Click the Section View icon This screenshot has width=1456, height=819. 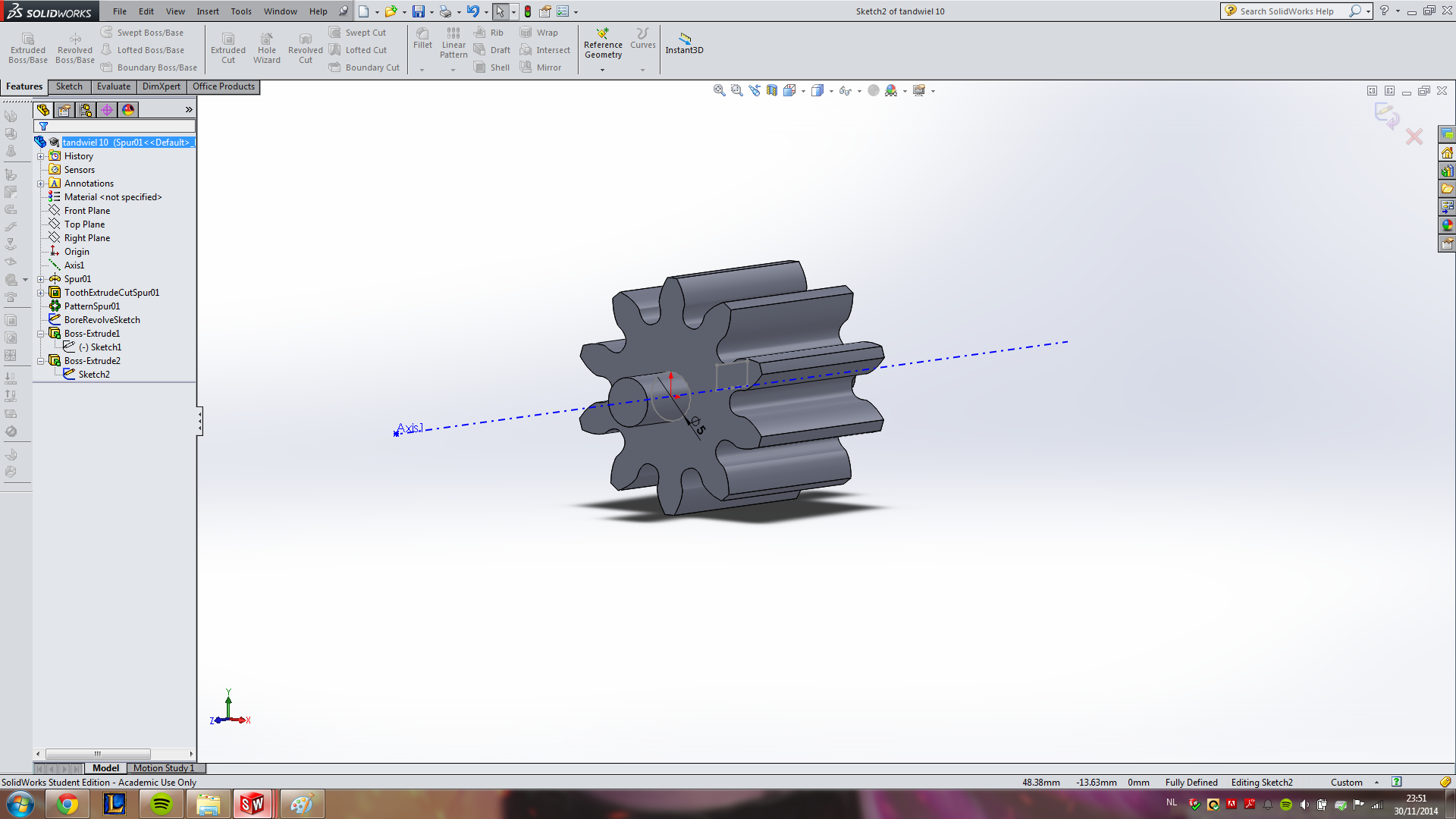coord(772,90)
